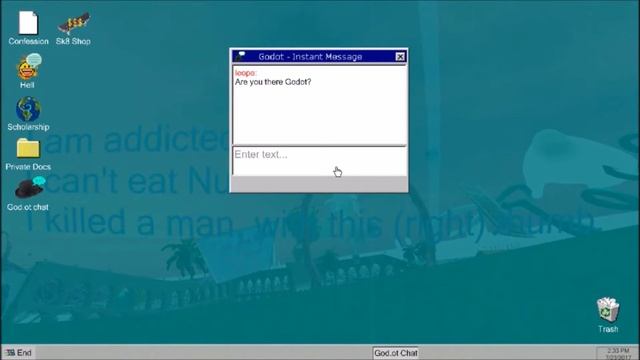This screenshot has height=360, width=640.
Task: Click 'Godot - Instant Message' title text
Action: [310, 57]
